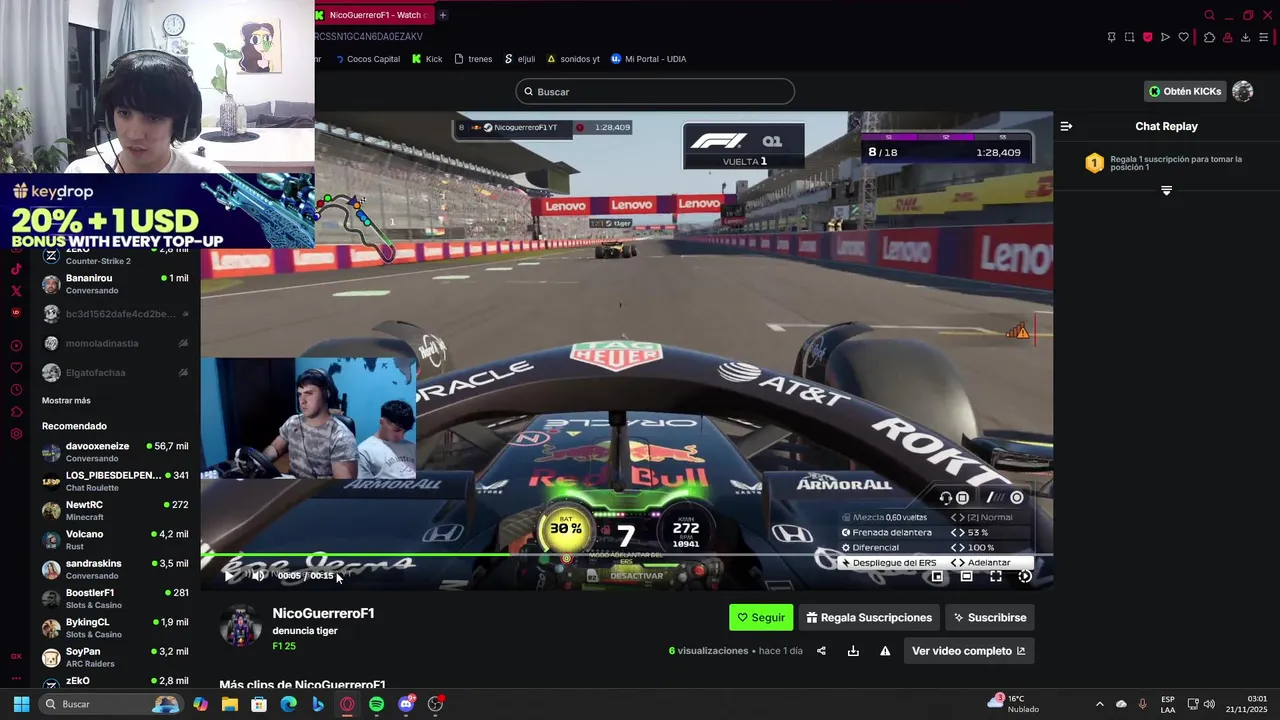Follow channel with Seguir button
This screenshot has height=720, width=1280.
(x=761, y=618)
